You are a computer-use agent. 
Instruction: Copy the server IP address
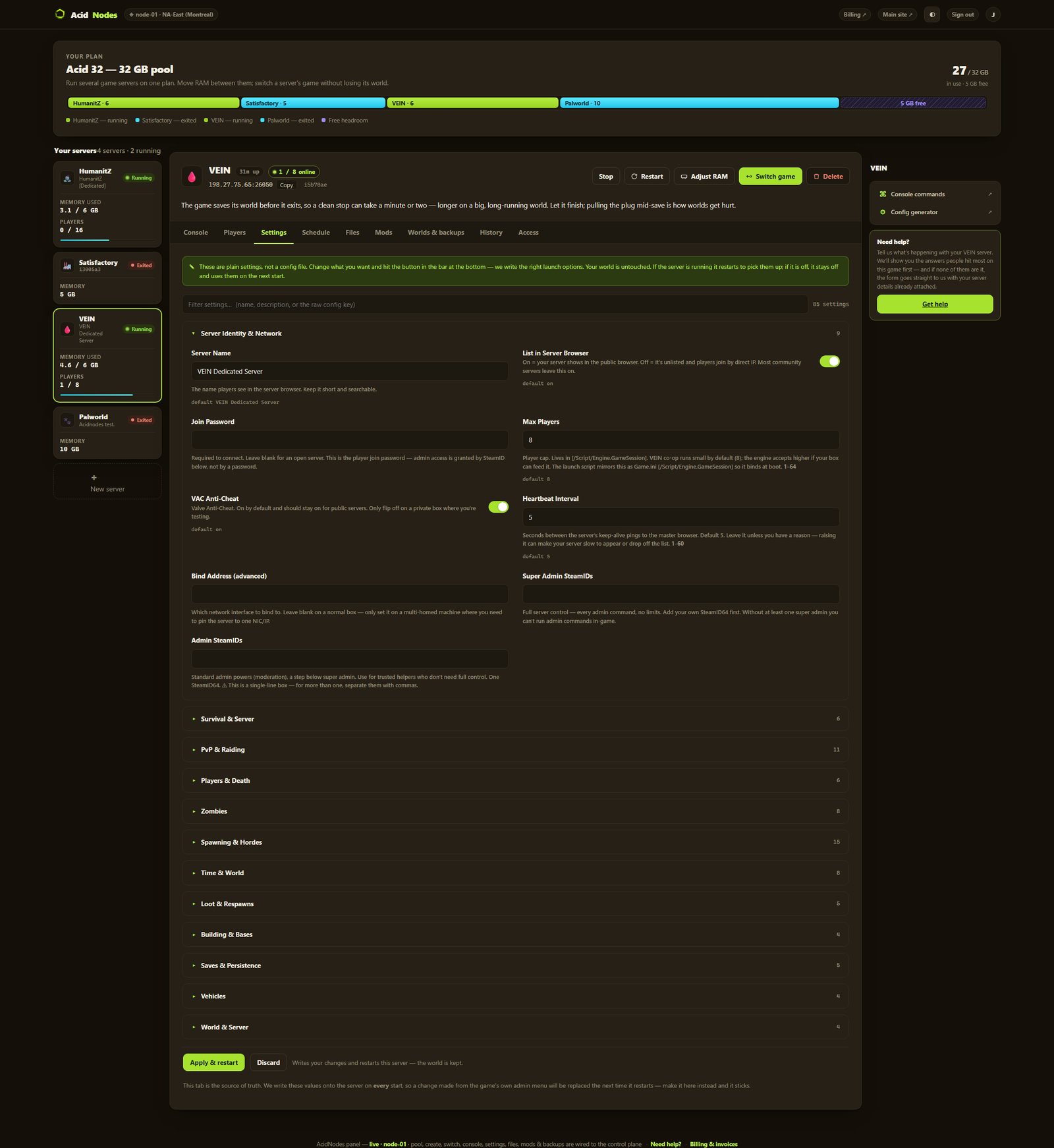pos(287,185)
